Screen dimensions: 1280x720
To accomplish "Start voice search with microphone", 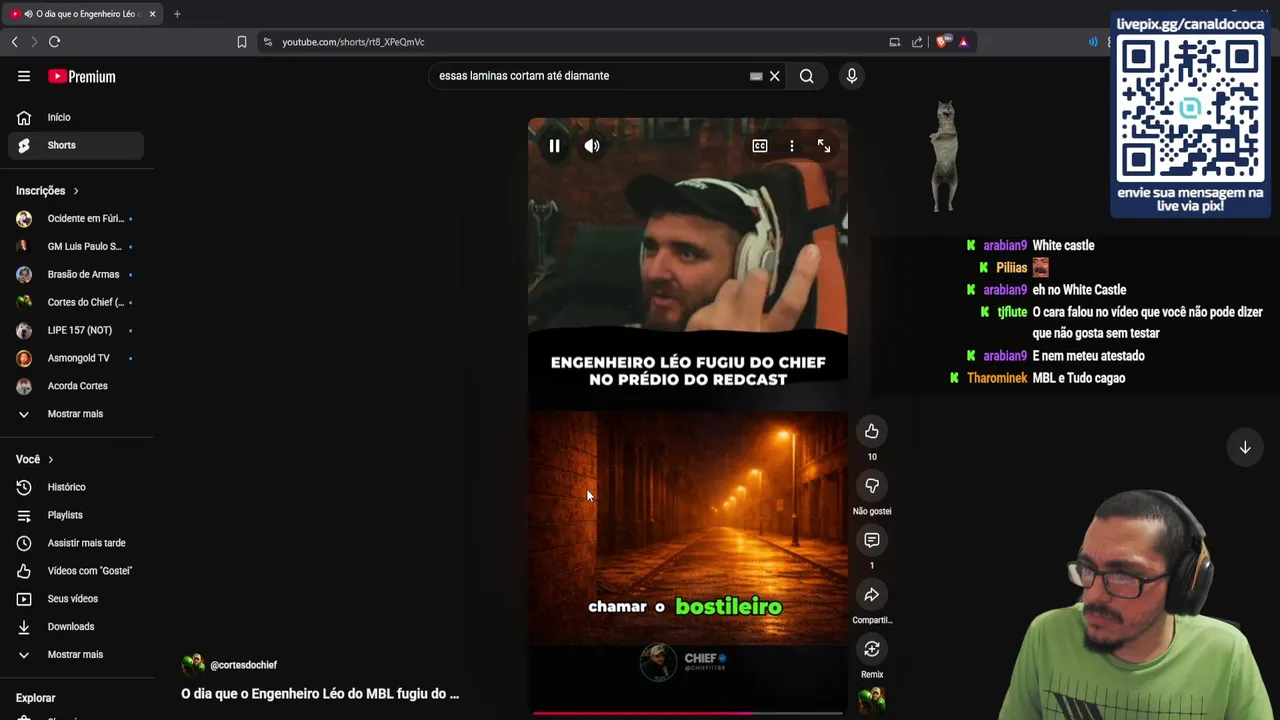I will point(852,76).
